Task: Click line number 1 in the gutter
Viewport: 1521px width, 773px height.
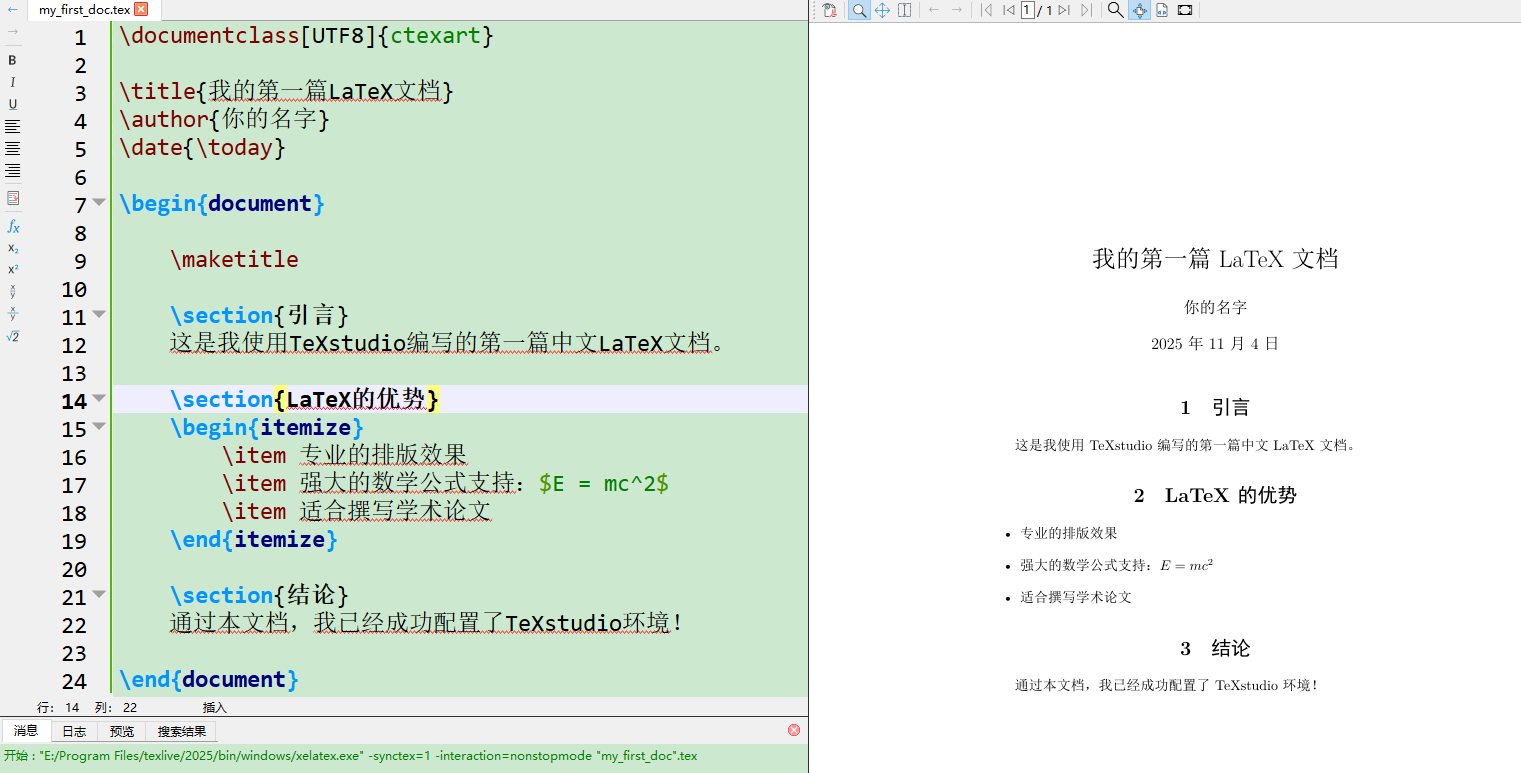Action: coord(81,38)
